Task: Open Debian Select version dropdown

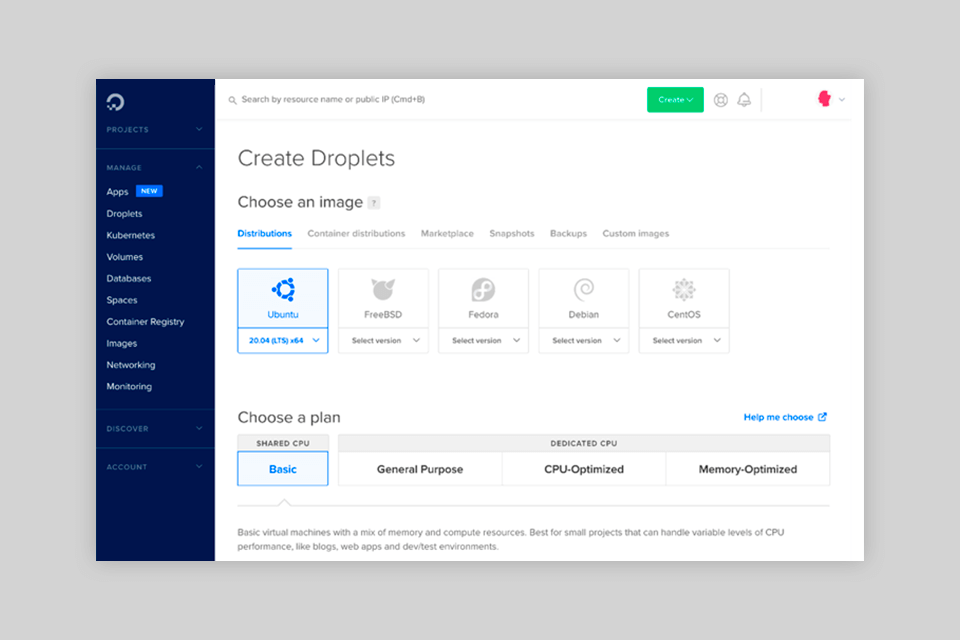Action: (x=583, y=341)
